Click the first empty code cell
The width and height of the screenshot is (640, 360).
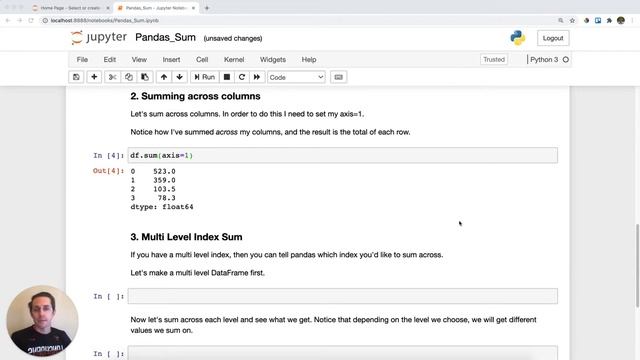(342, 296)
